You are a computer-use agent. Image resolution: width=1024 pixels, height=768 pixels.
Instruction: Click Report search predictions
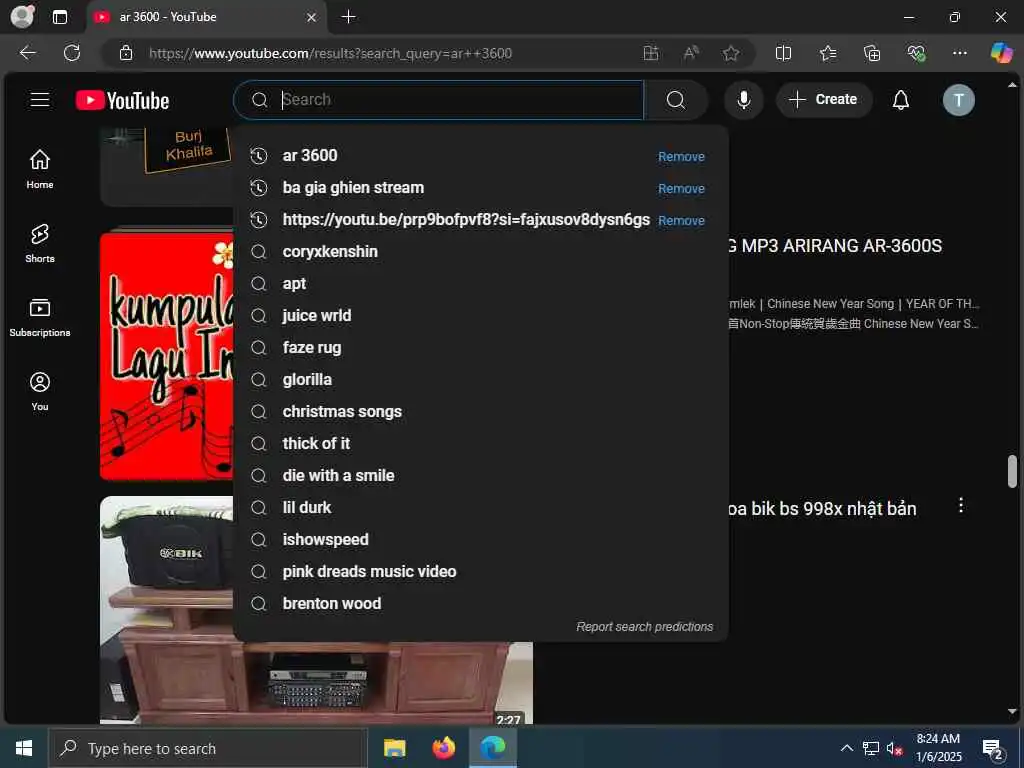[x=645, y=626]
